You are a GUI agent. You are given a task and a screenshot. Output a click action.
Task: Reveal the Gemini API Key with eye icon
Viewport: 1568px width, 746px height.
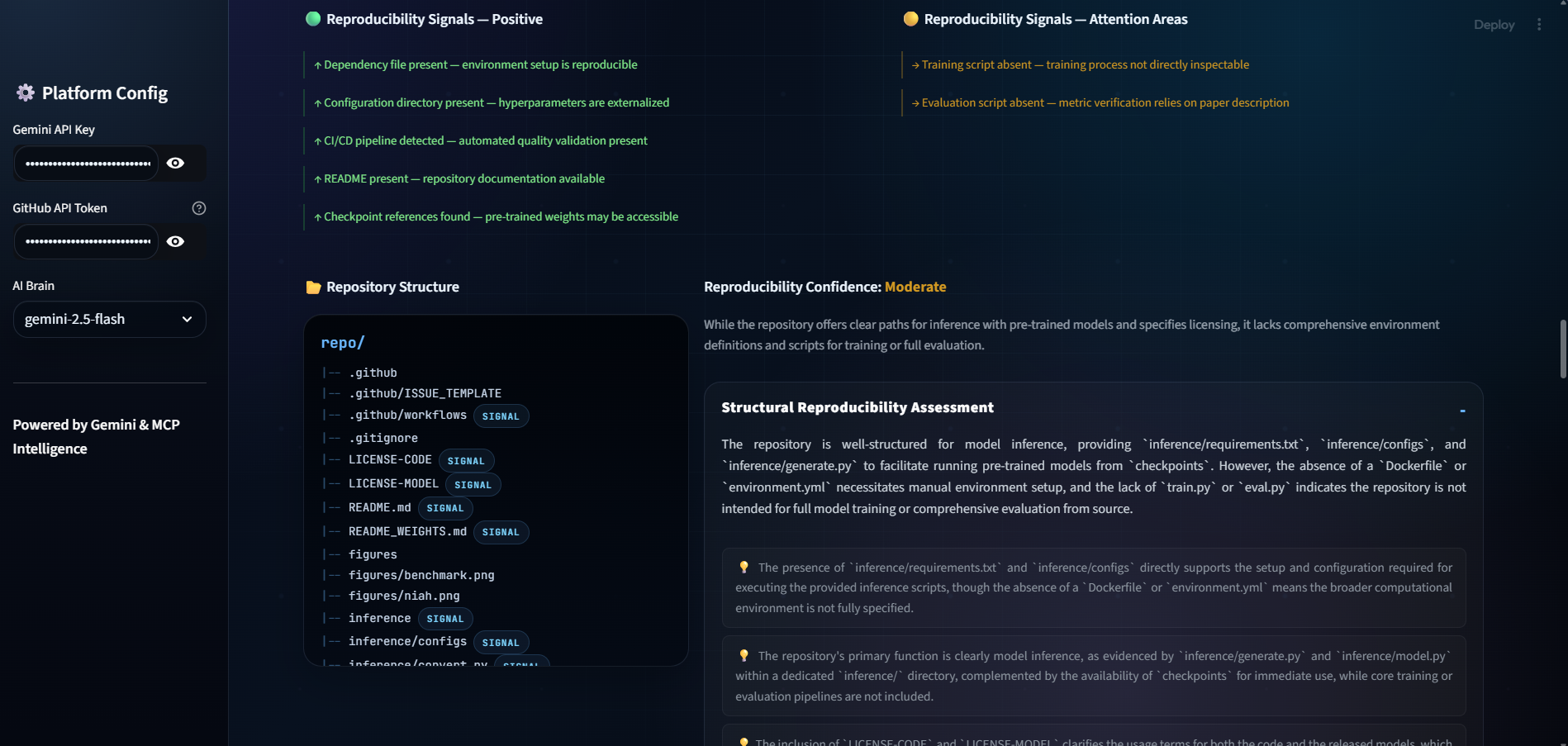point(175,163)
